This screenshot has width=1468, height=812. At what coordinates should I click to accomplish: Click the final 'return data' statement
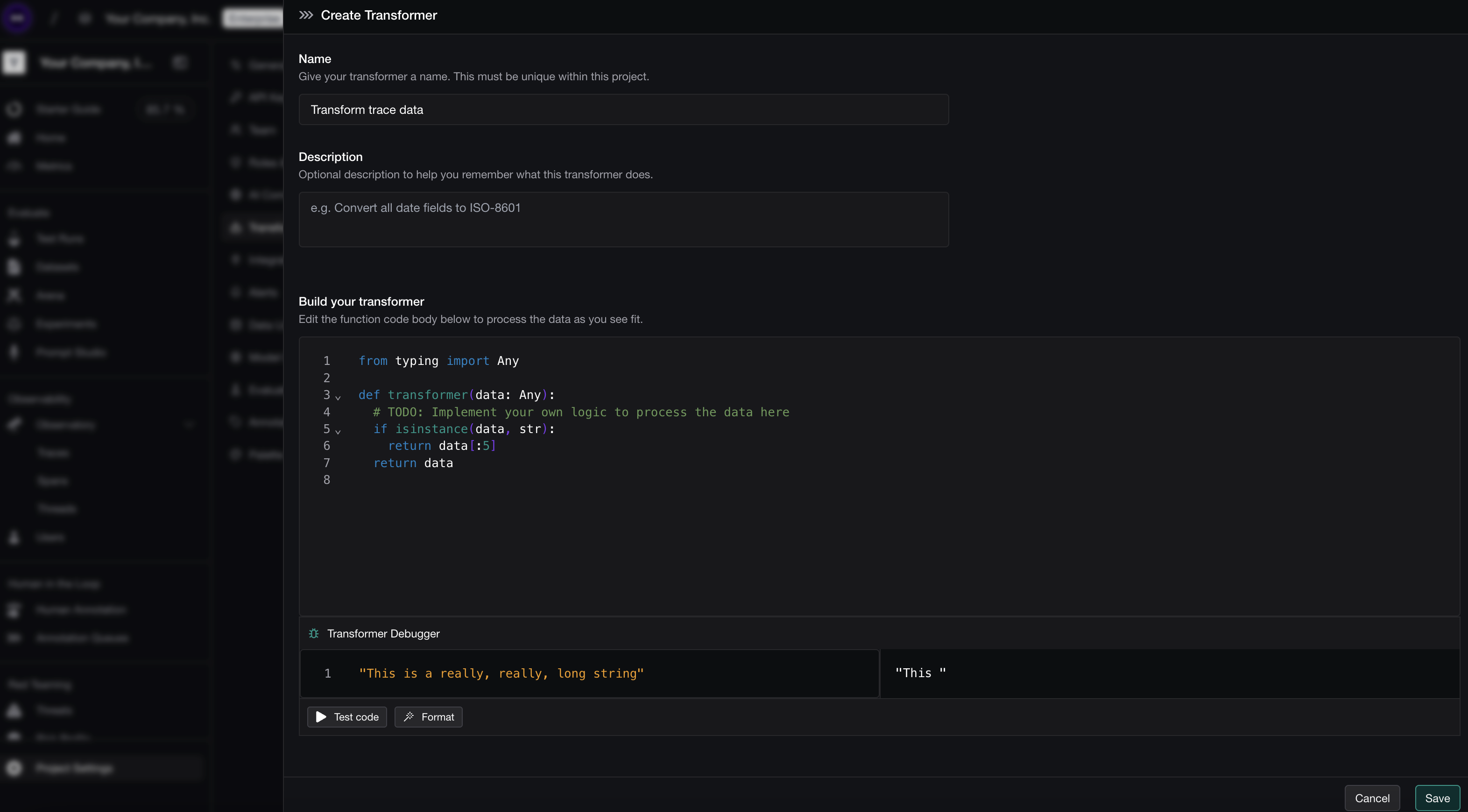point(413,463)
